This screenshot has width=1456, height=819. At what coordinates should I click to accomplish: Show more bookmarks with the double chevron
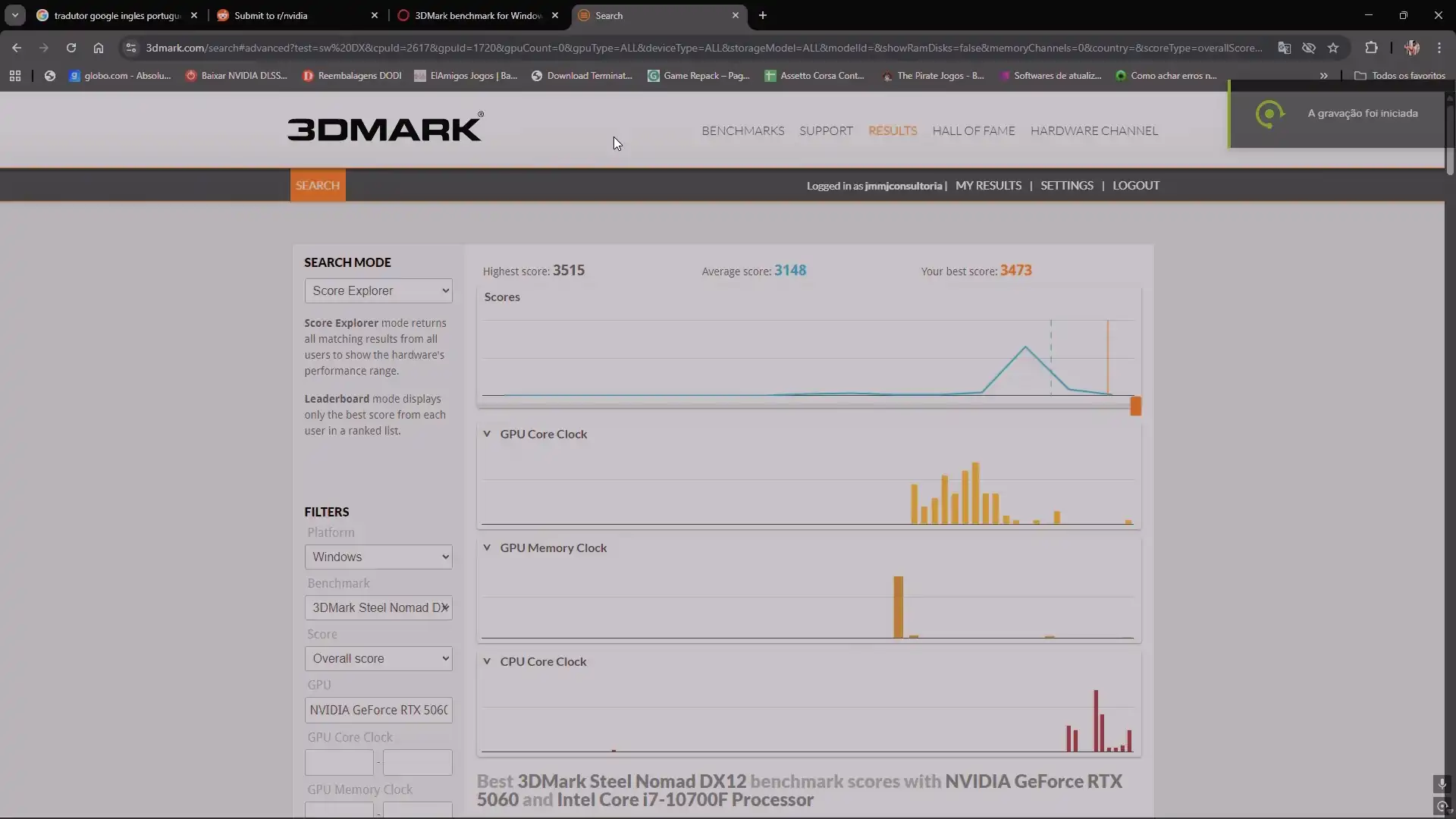pos(1323,76)
